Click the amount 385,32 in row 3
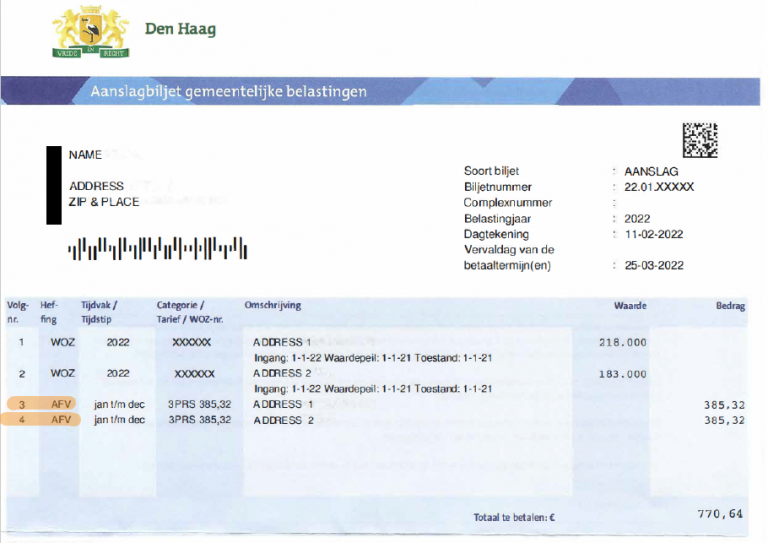Viewport: 768px width, 543px height. pyautogui.click(x=724, y=405)
